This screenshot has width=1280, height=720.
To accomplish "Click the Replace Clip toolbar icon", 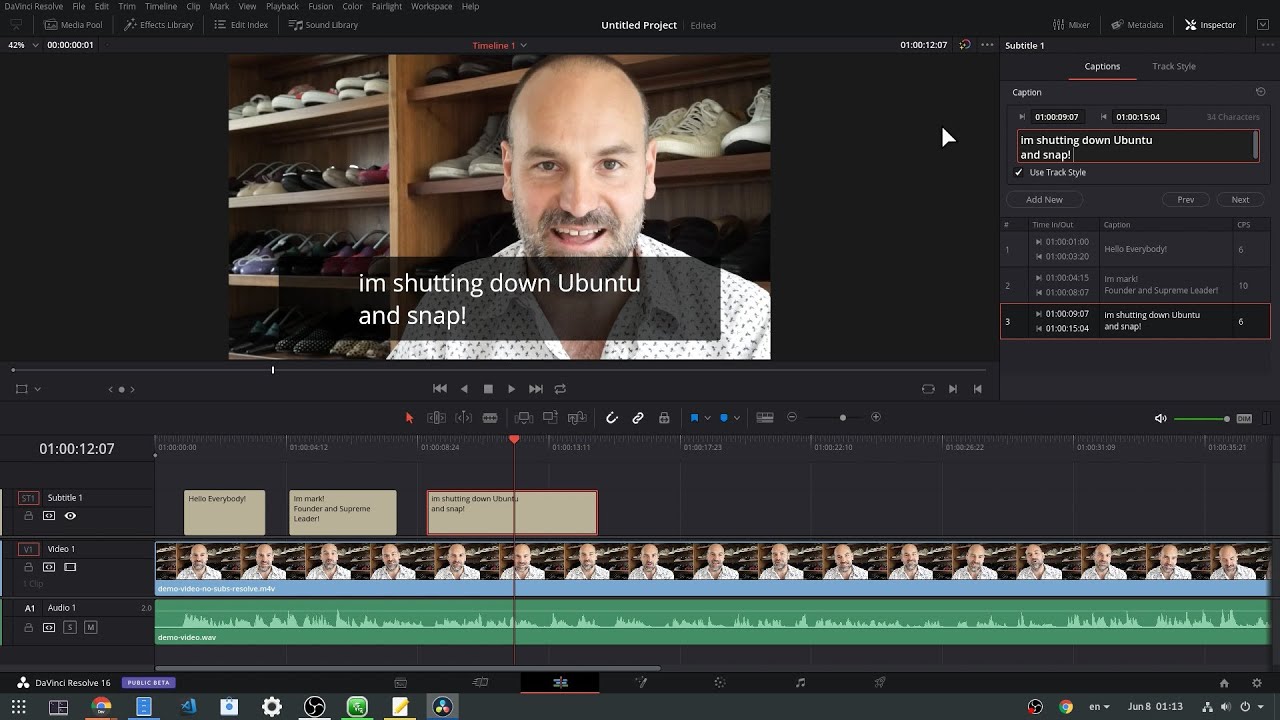I will (577, 418).
